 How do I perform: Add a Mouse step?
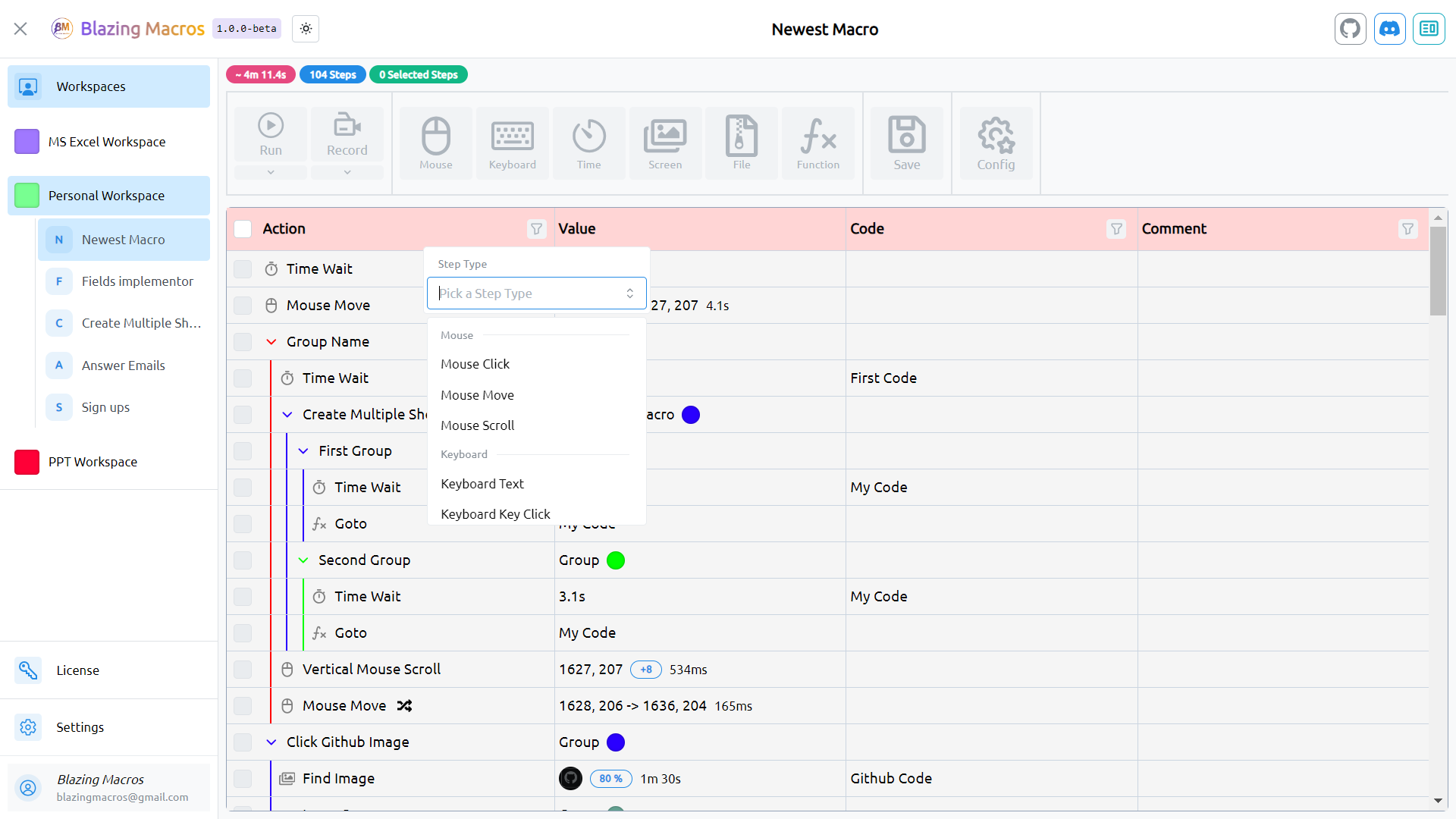pyautogui.click(x=436, y=143)
